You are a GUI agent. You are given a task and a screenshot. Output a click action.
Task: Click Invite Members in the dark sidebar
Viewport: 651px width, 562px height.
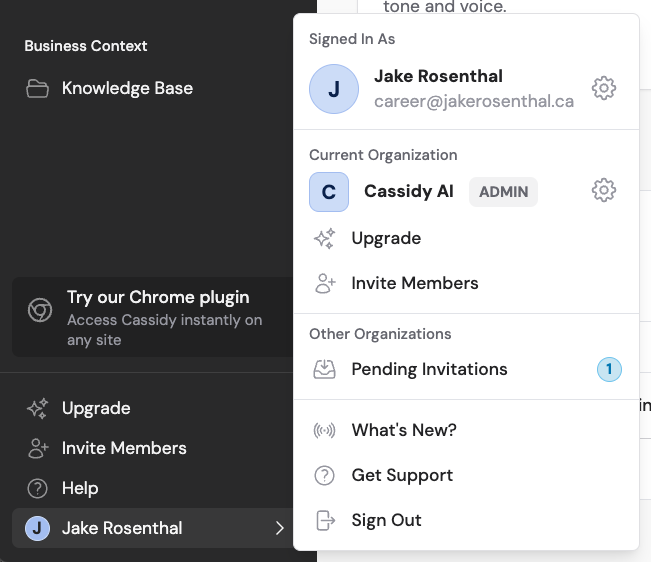153,448
